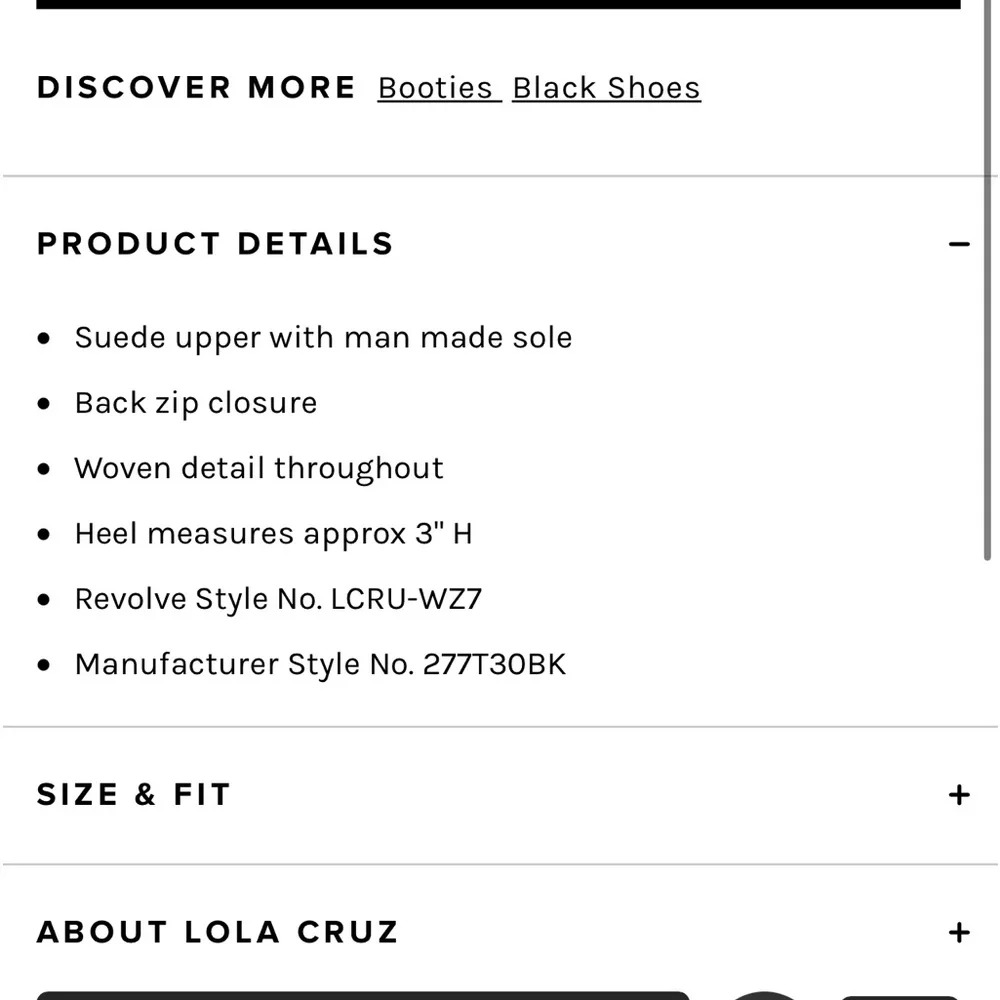Collapse Product Details with the minus icon
The height and width of the screenshot is (1000, 1000).
pyautogui.click(x=959, y=244)
